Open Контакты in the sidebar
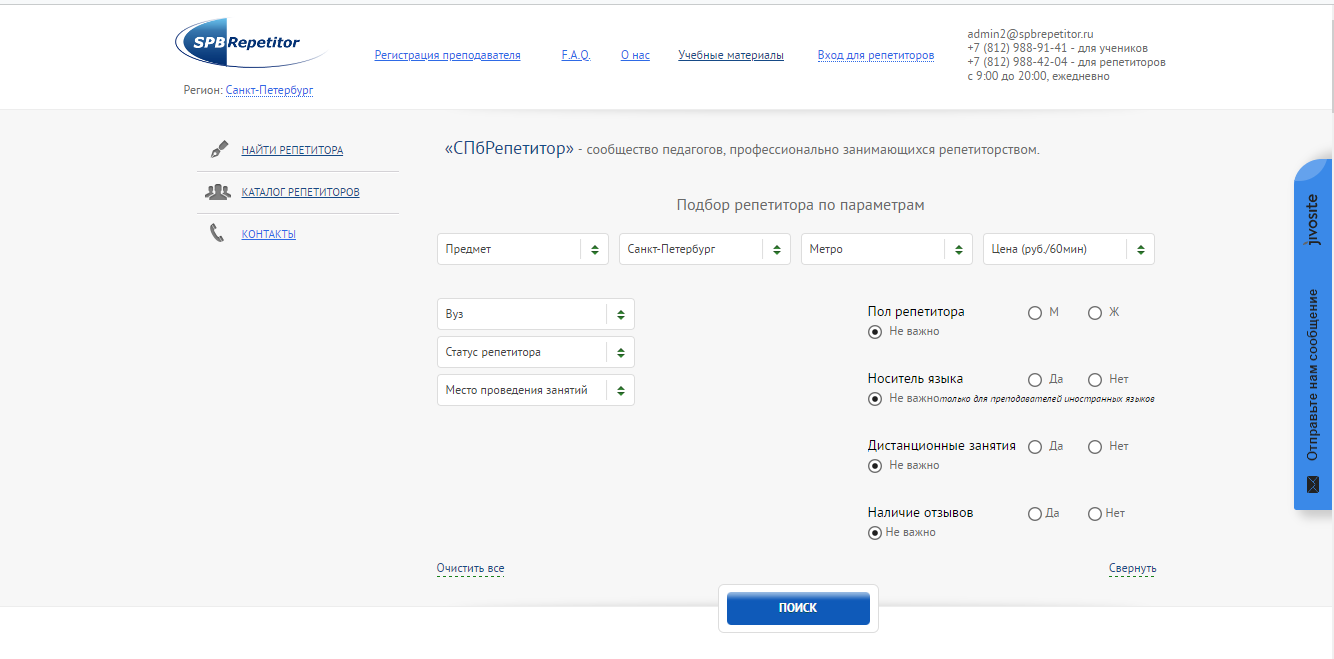1334x659 pixels. [x=268, y=234]
